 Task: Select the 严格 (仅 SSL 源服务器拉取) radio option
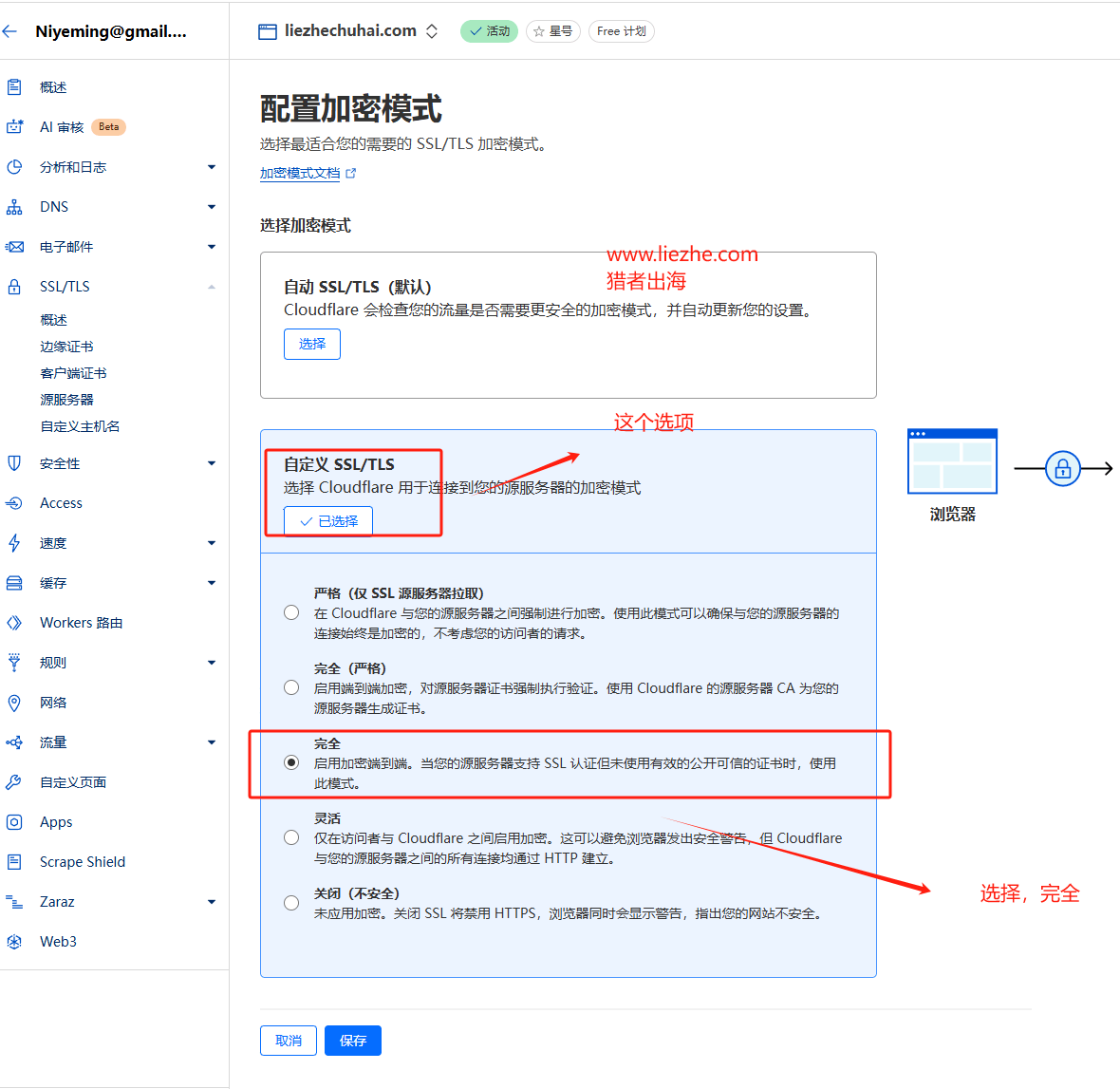click(291, 612)
